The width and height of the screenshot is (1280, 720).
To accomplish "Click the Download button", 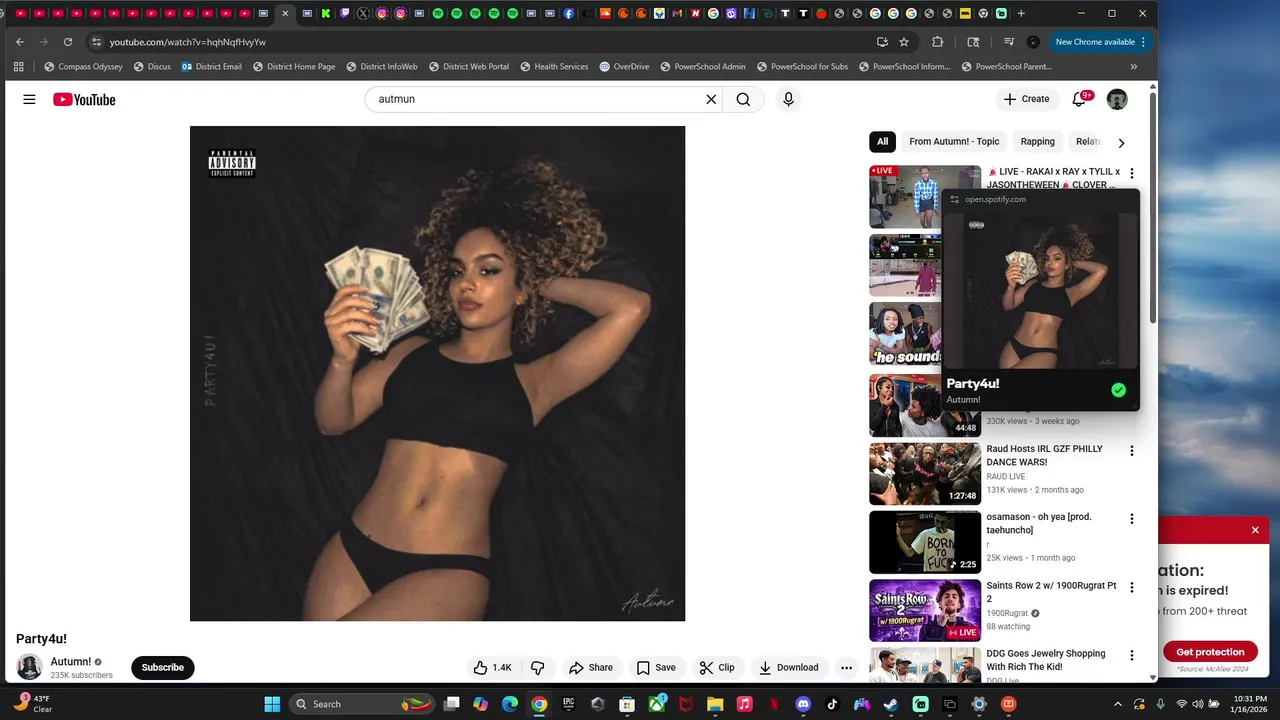I will click(x=788, y=667).
